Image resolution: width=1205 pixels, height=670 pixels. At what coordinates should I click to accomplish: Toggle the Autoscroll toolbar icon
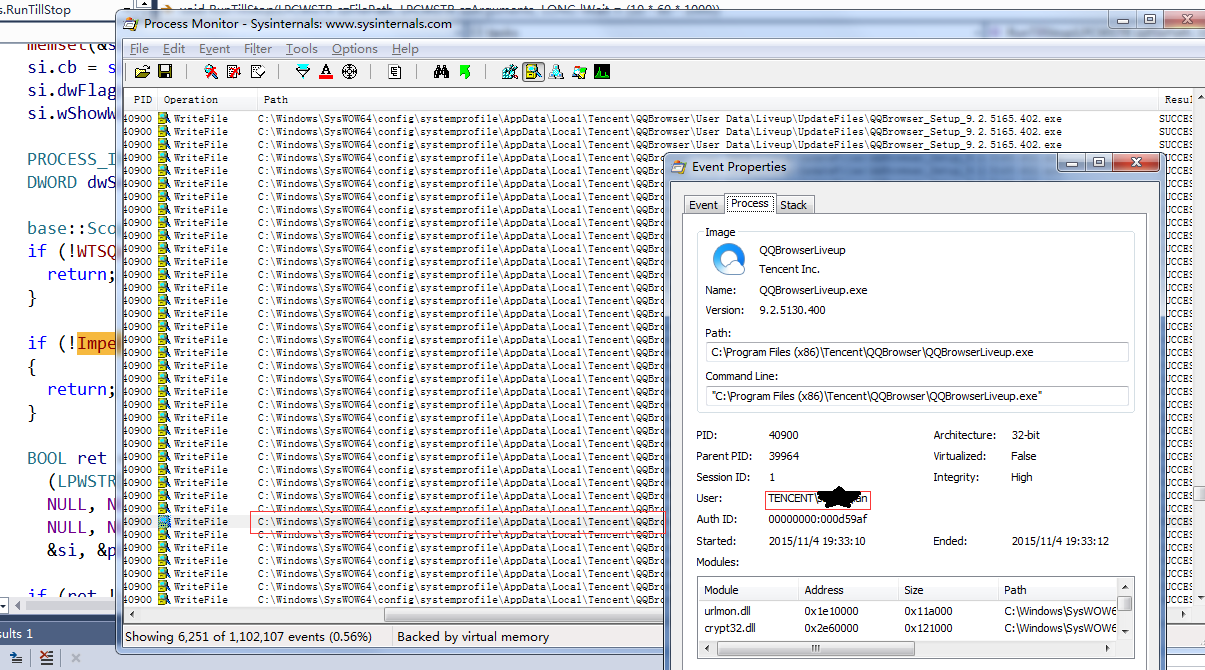point(234,72)
